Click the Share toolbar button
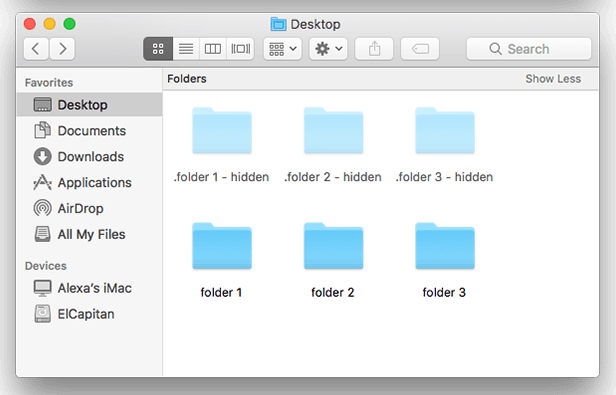 point(374,49)
